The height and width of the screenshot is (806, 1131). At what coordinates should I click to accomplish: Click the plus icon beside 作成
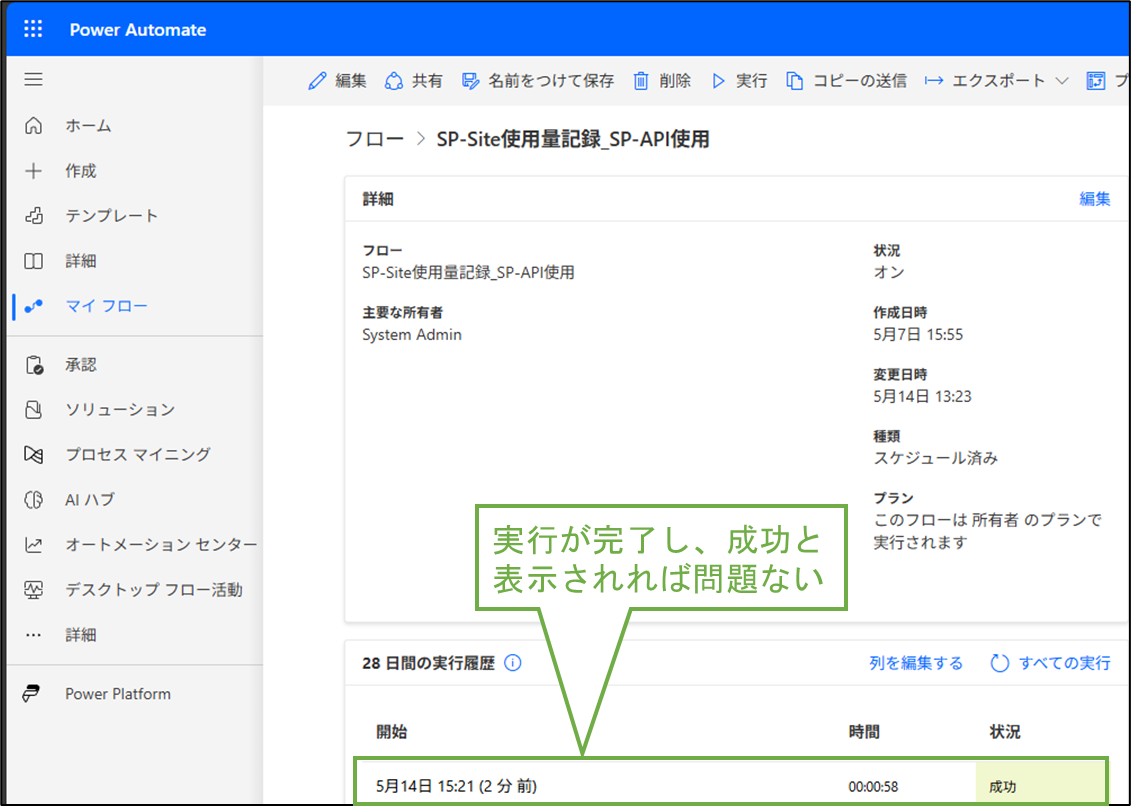33,171
